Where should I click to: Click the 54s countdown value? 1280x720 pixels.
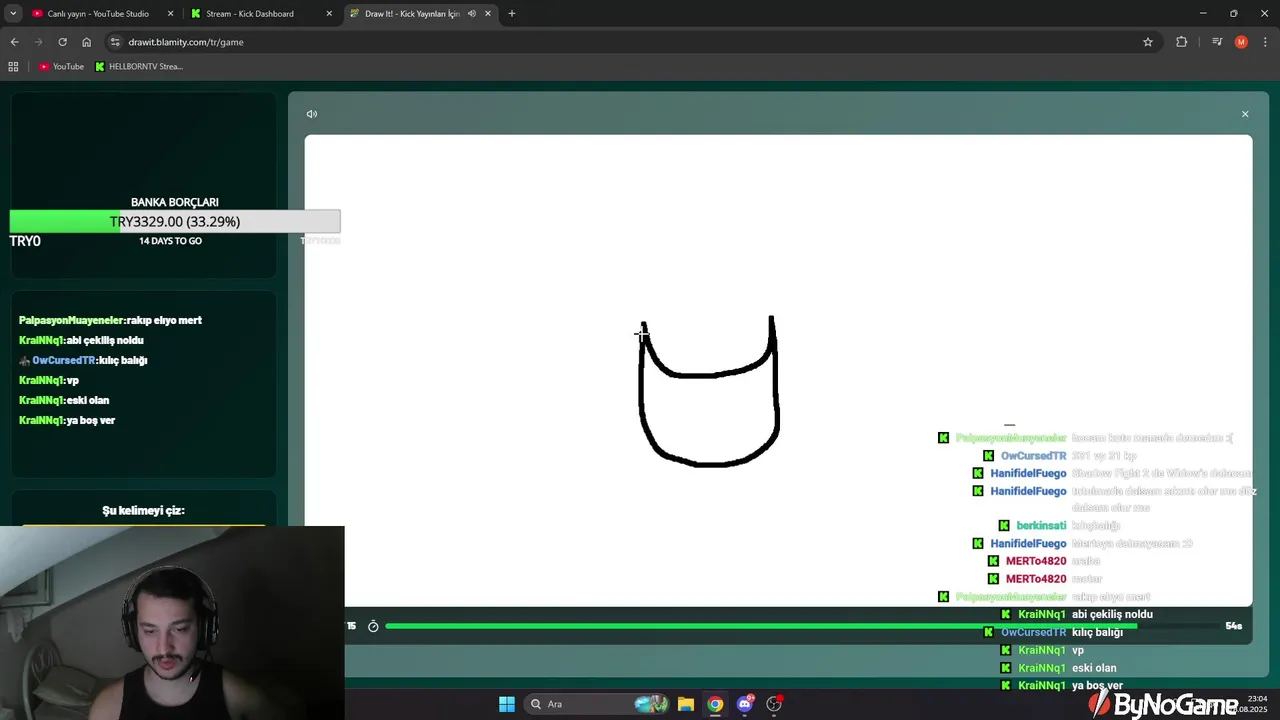(x=1233, y=626)
